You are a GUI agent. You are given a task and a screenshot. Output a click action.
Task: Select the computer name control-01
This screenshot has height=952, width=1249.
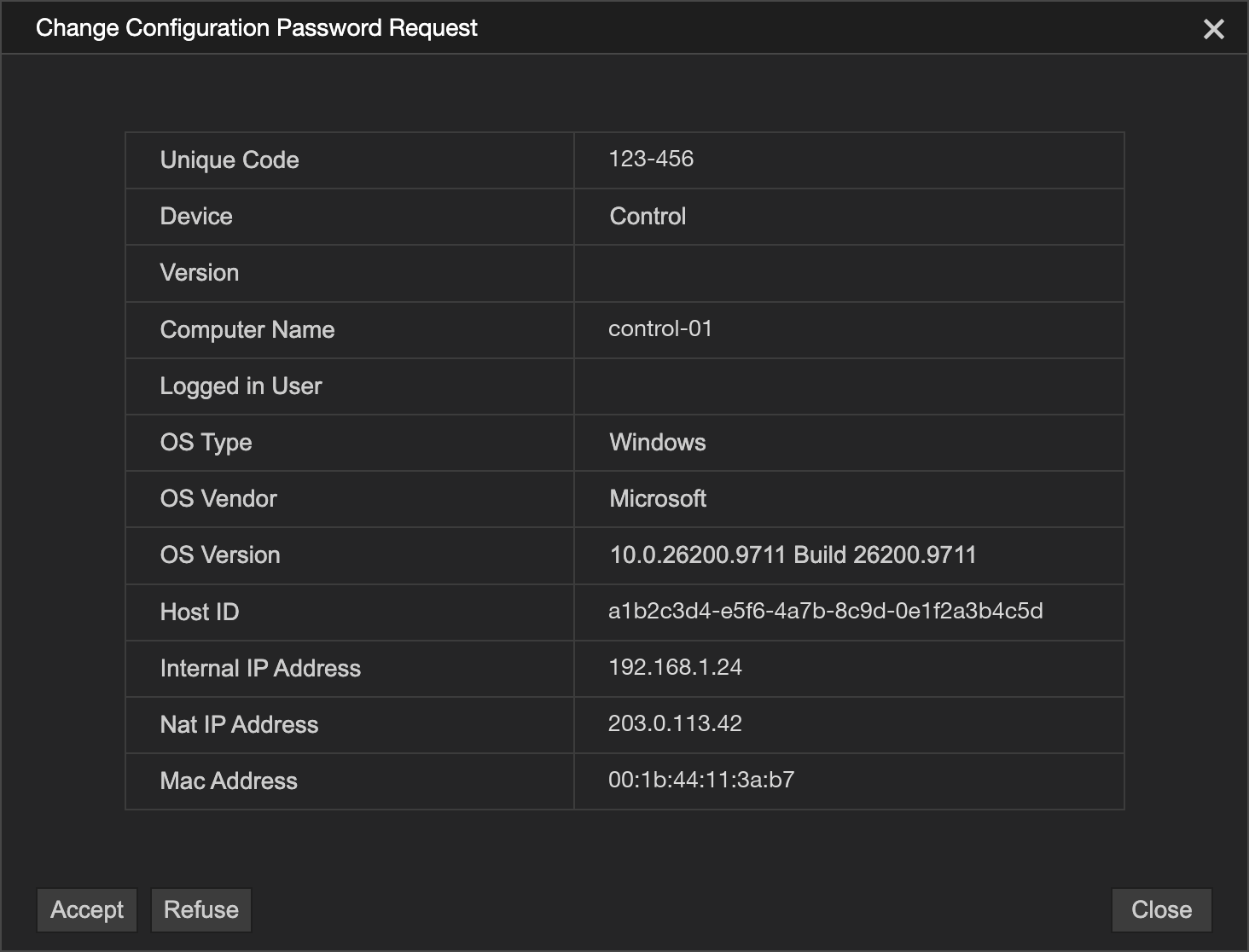click(660, 328)
